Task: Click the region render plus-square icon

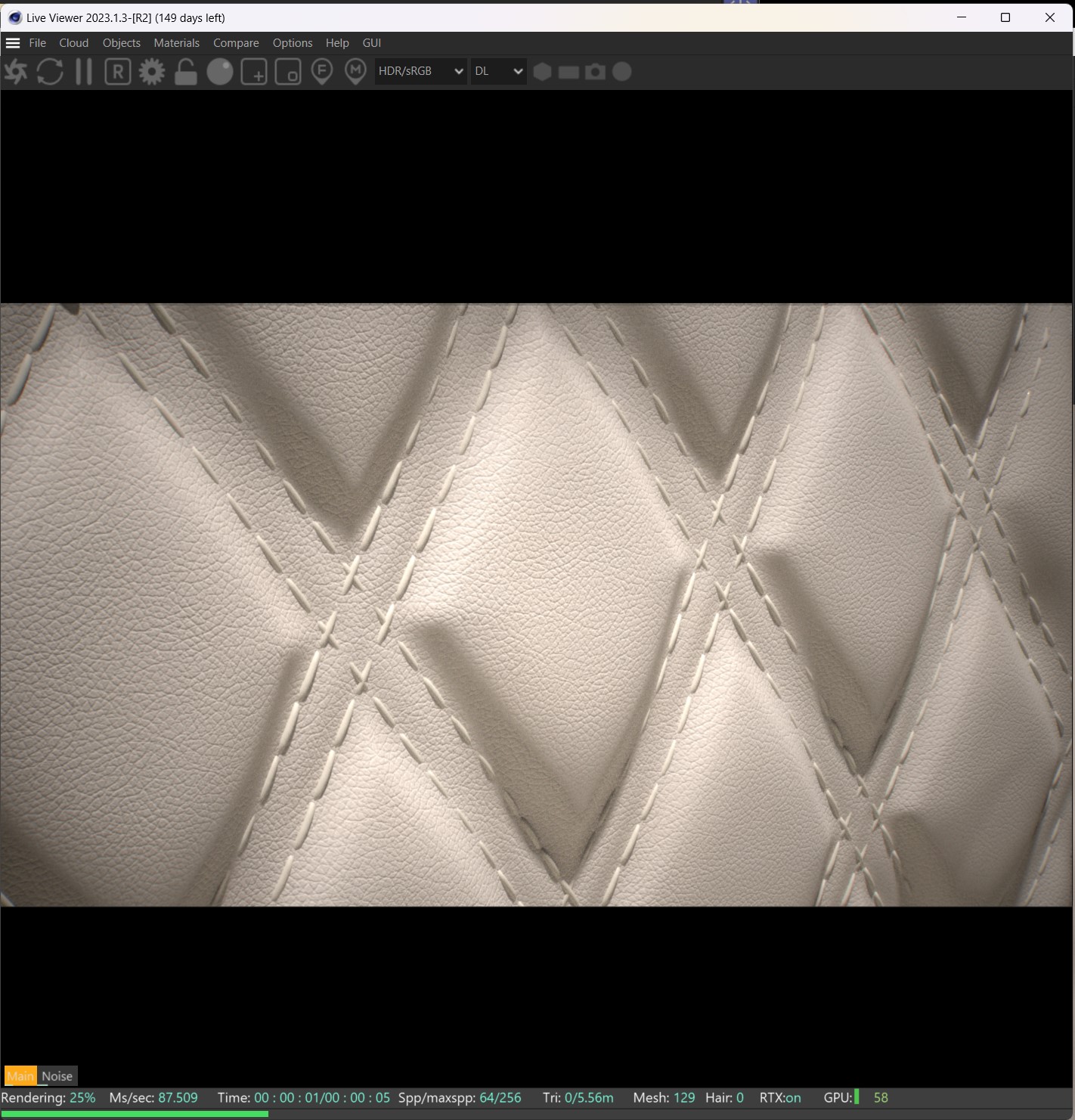Action: tap(254, 72)
